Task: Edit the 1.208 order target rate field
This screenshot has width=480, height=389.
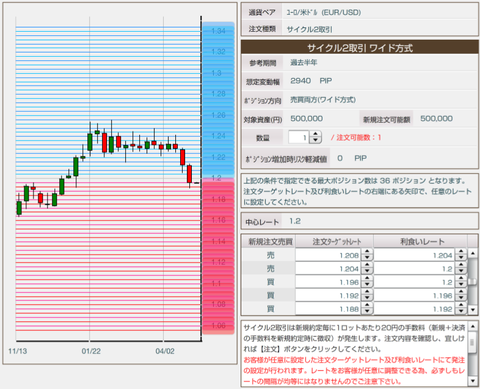Action: [328, 255]
